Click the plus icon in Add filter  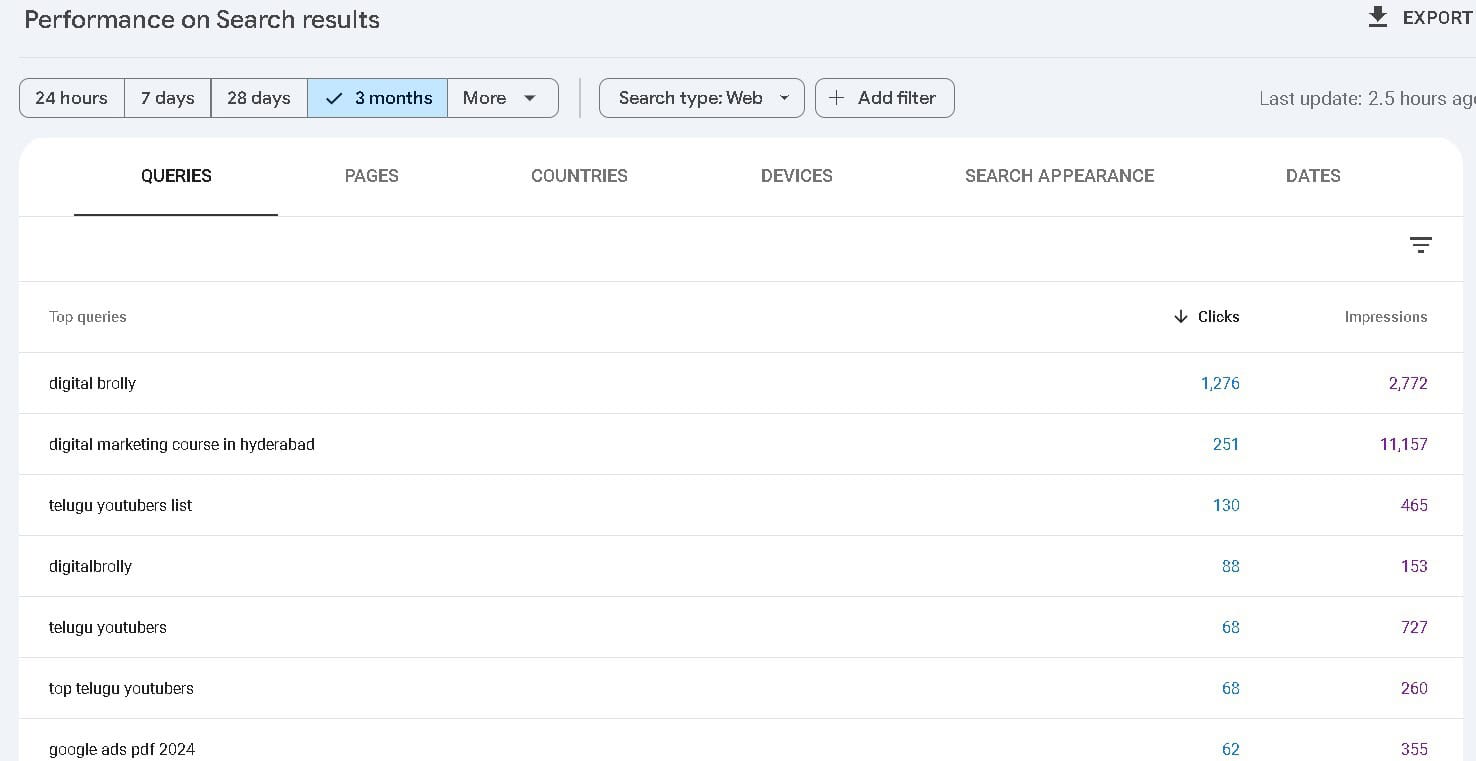pyautogui.click(x=837, y=98)
